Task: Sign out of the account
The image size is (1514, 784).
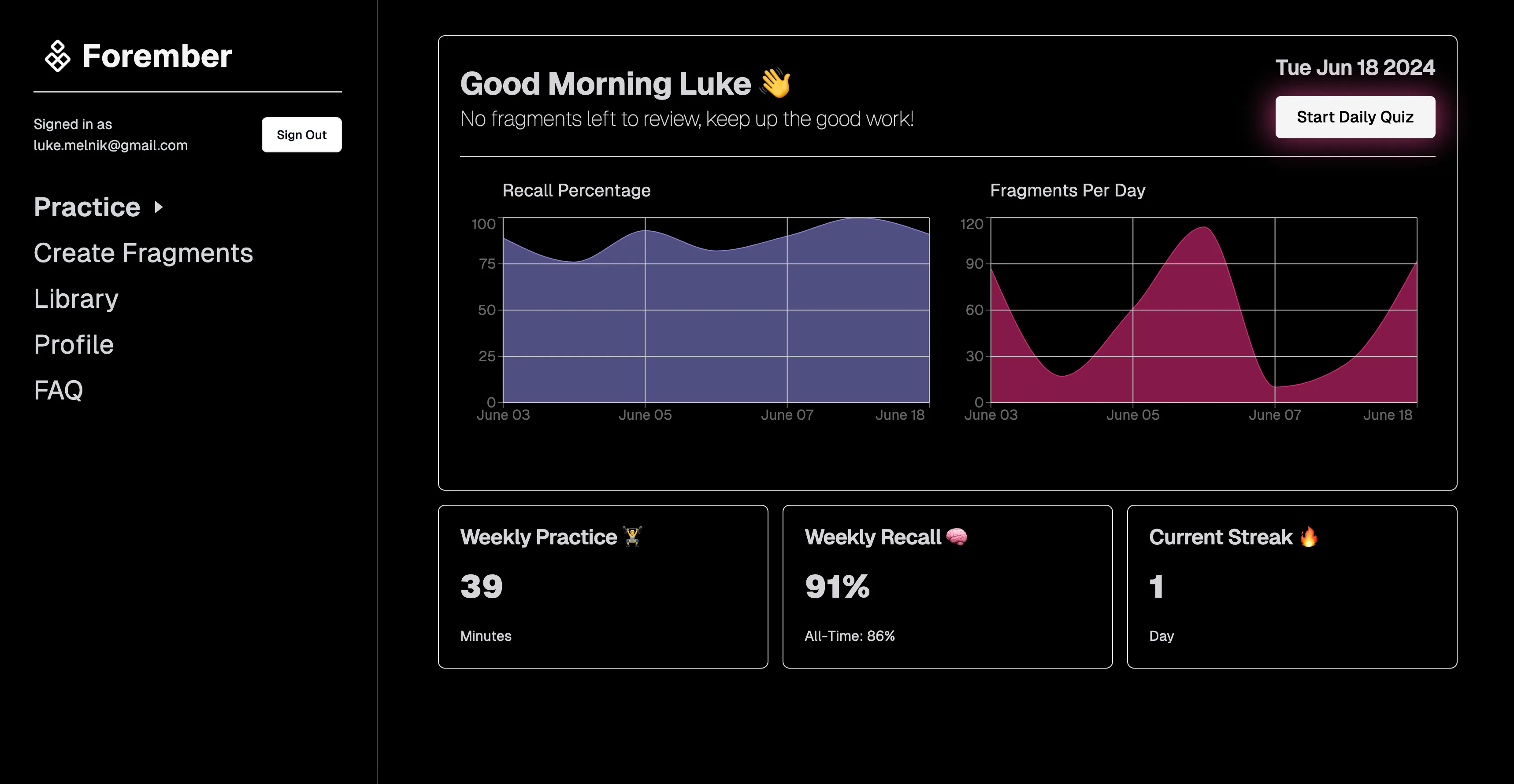Action: pos(301,134)
